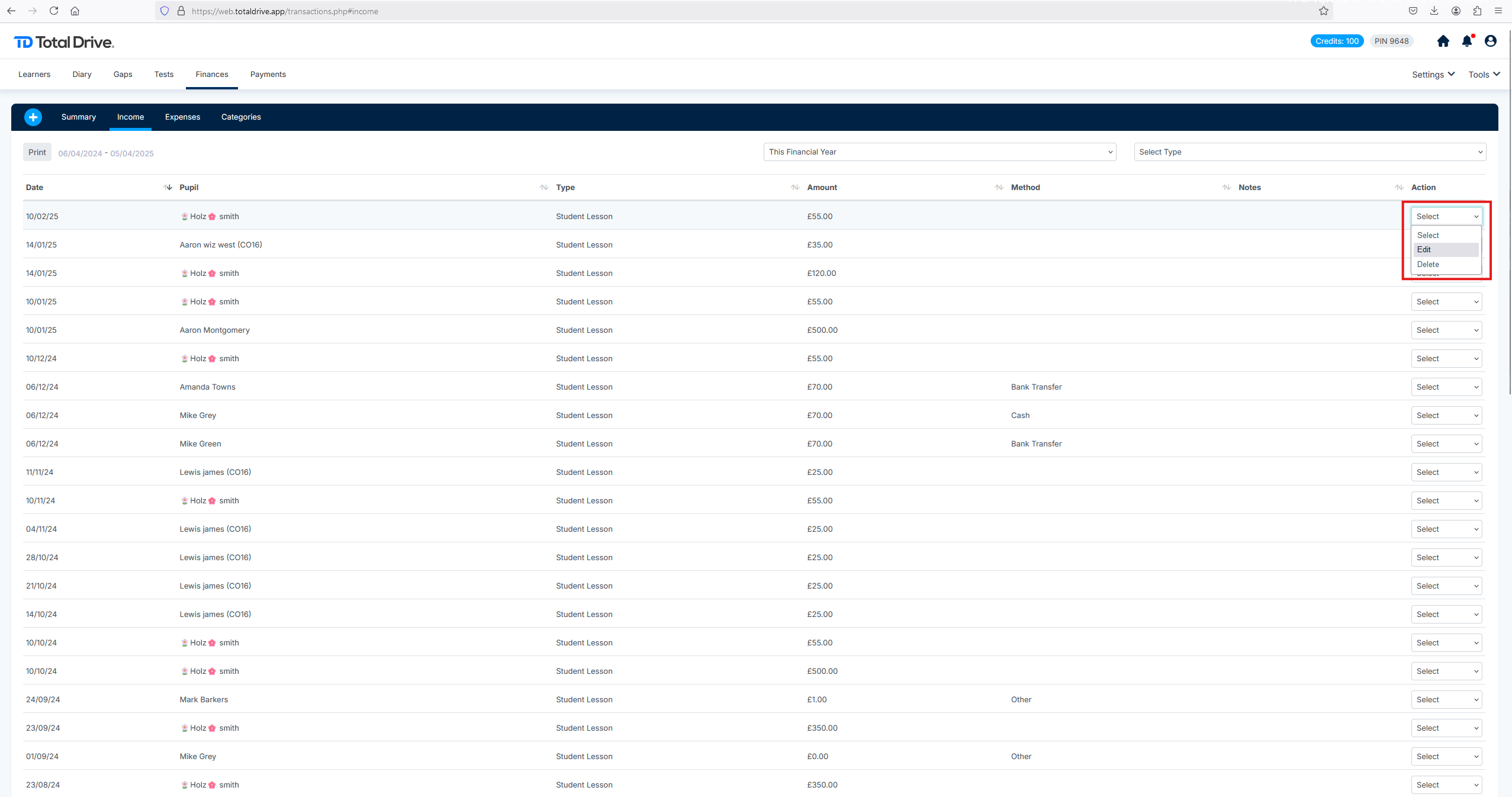Choose Delete in the open action dropdown

coord(1445,264)
